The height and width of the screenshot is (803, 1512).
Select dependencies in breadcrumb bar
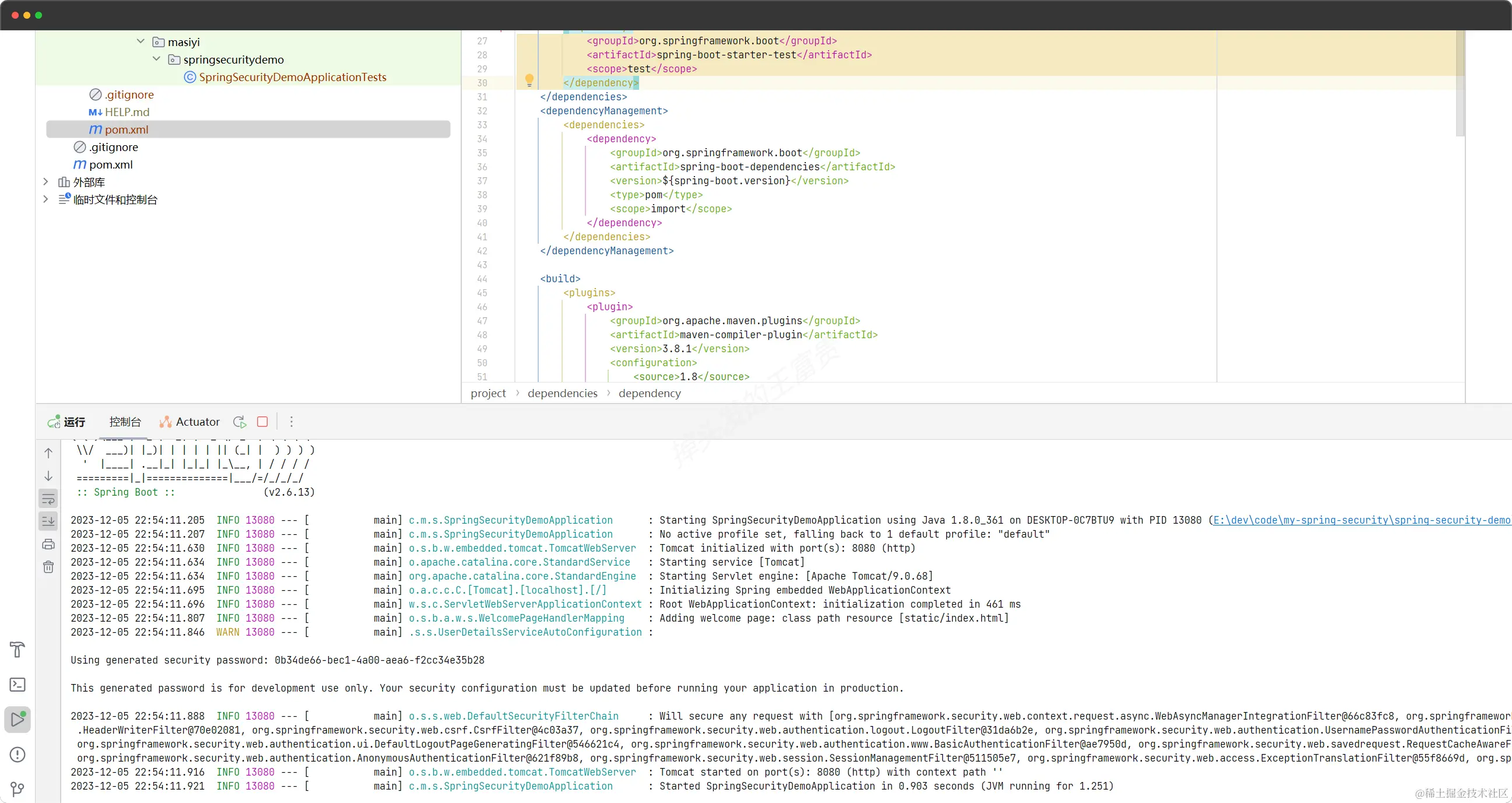(562, 393)
